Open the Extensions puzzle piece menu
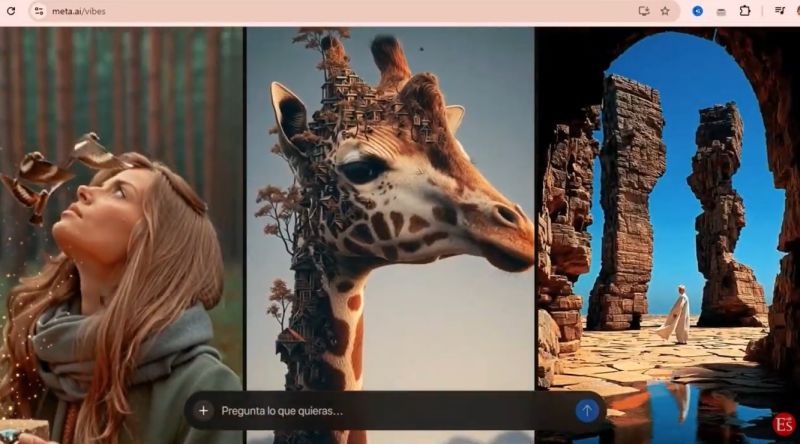This screenshot has height=444, width=800. [x=745, y=11]
